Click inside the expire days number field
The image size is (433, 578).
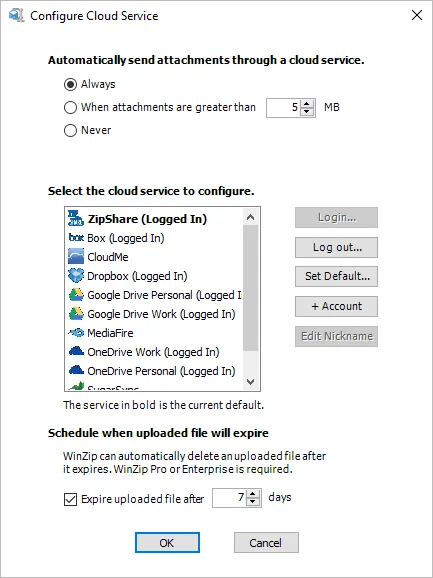click(x=230, y=498)
